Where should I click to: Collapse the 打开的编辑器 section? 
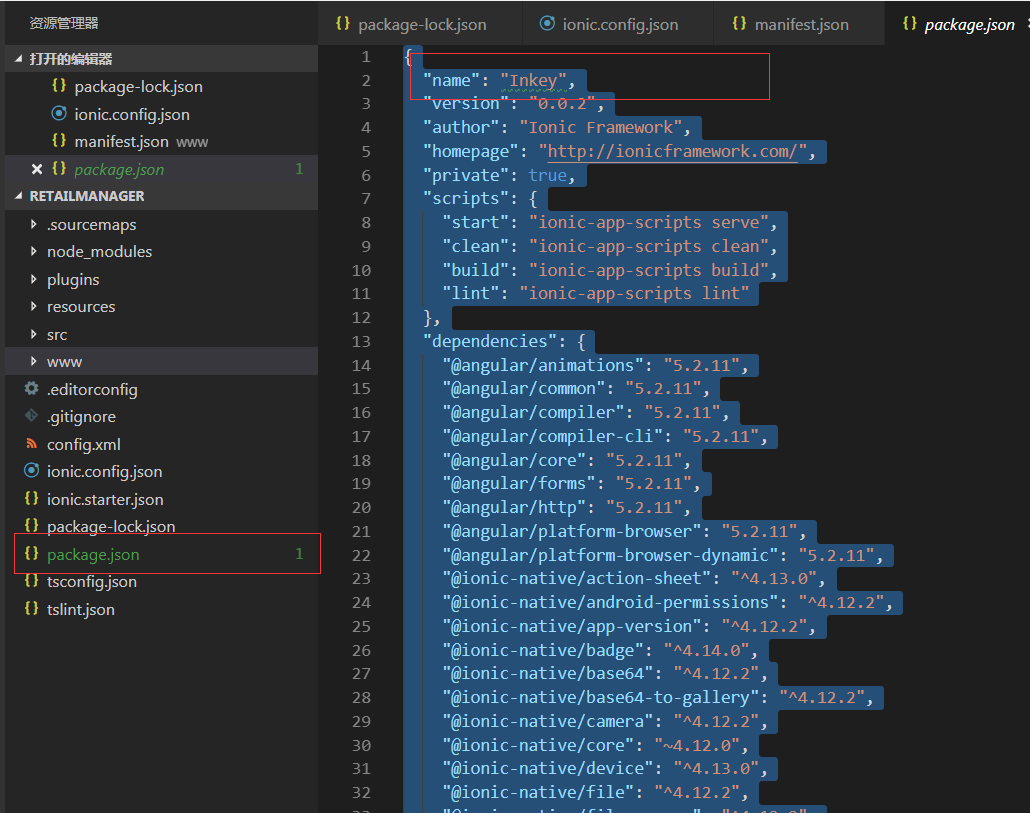(x=18, y=59)
